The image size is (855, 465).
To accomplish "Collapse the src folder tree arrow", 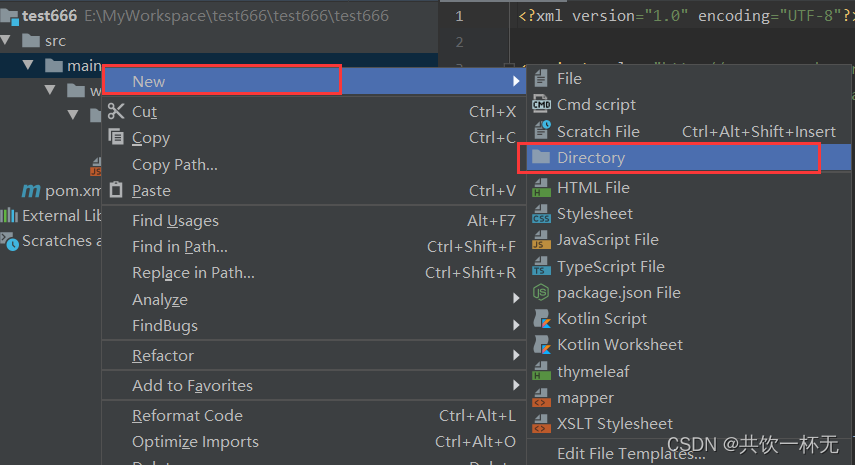I will (x=6, y=40).
